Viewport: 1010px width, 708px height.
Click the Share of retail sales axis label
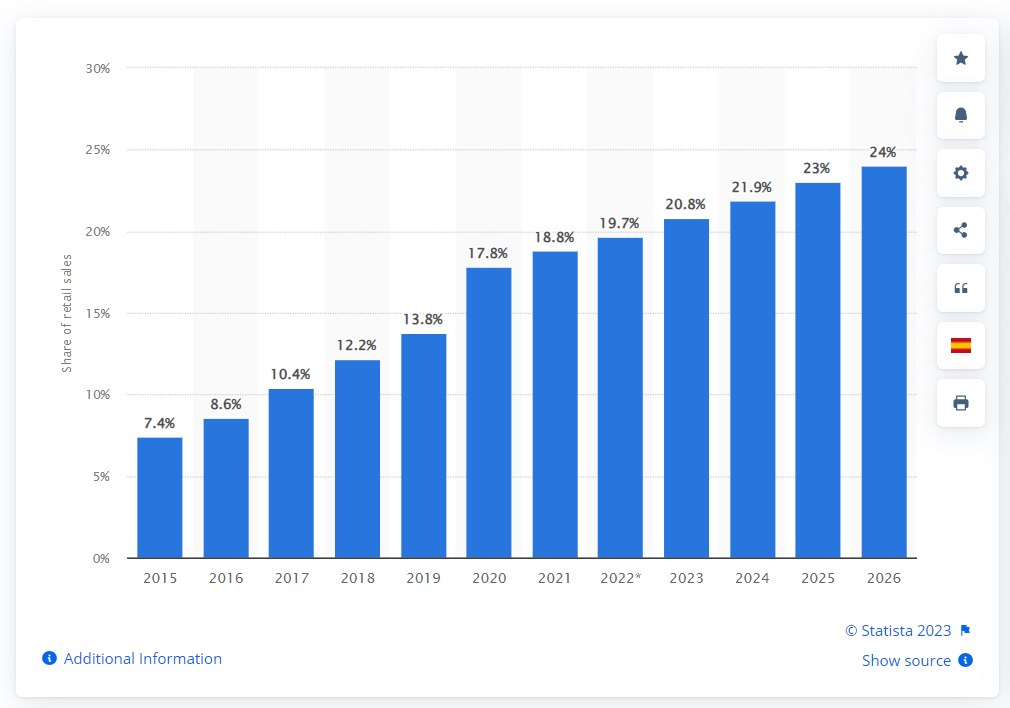(x=67, y=313)
